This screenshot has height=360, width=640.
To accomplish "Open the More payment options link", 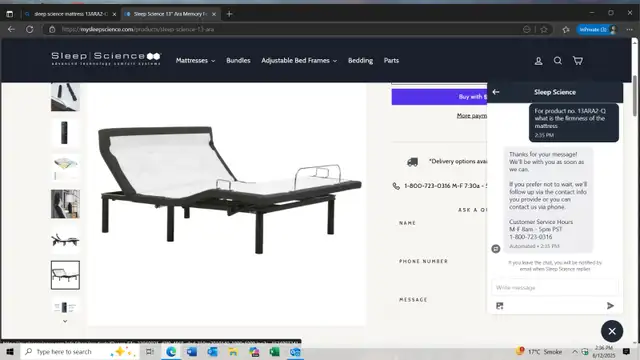I will point(472,116).
